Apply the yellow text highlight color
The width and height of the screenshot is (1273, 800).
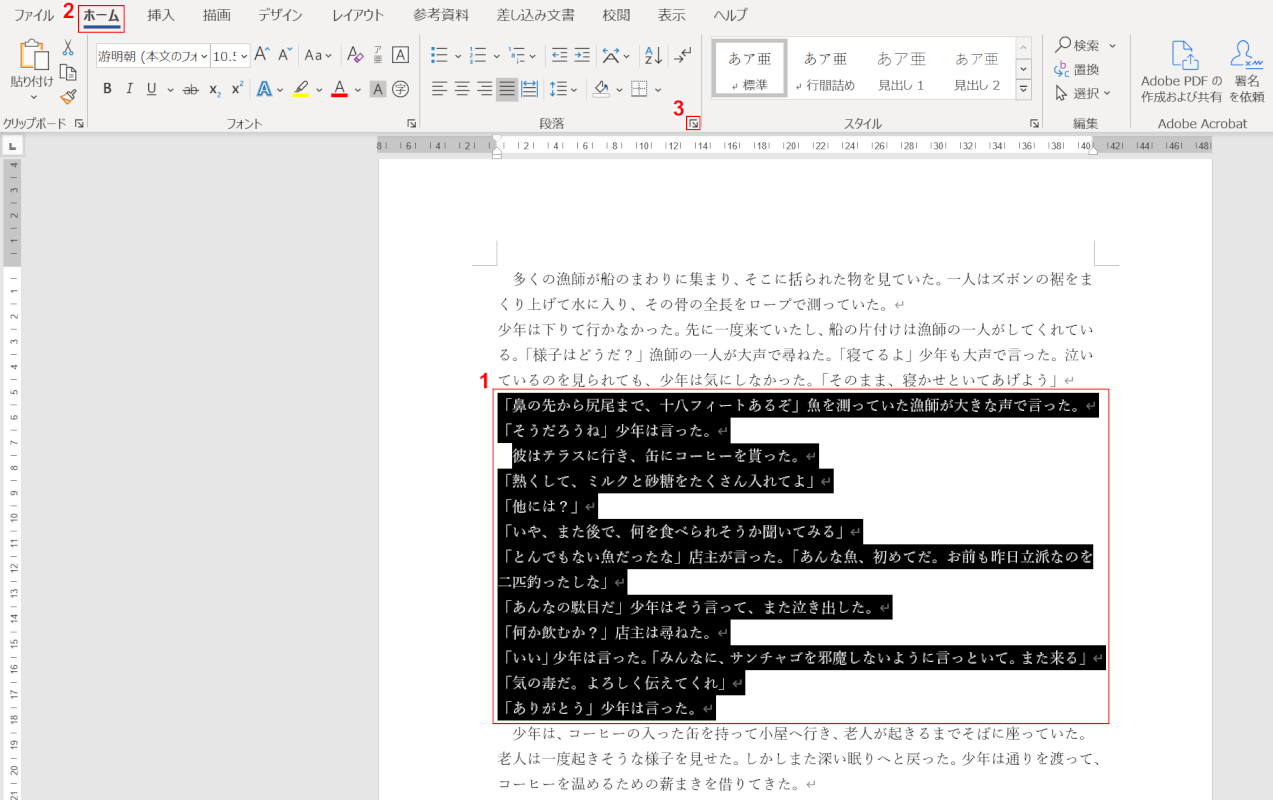pos(301,89)
